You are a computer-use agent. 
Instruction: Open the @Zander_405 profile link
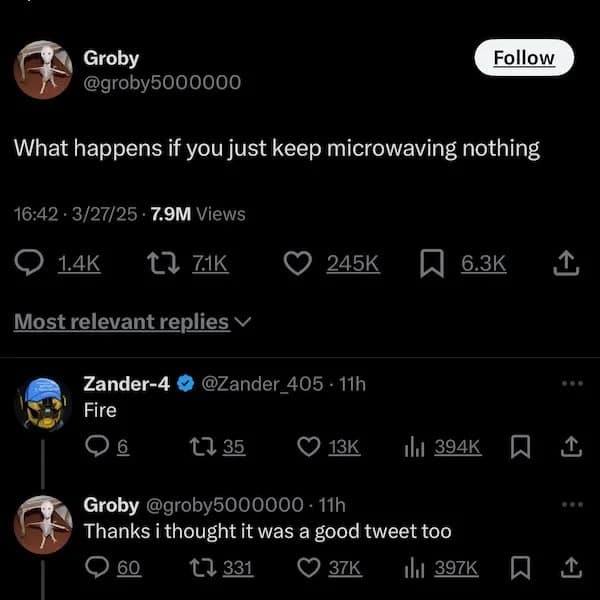tap(264, 383)
